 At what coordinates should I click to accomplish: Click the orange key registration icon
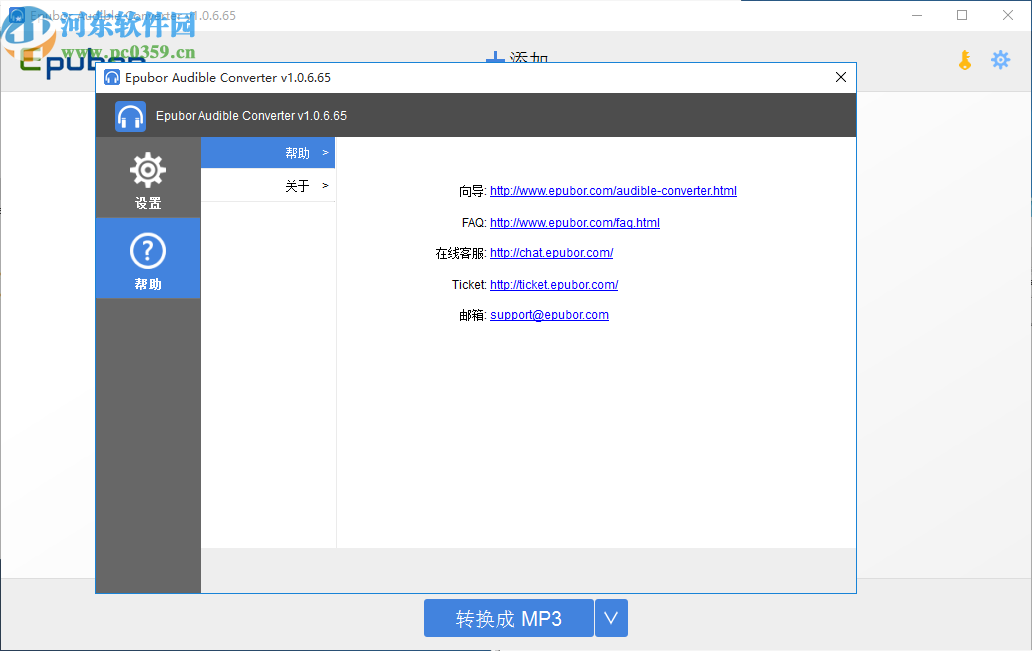[x=965, y=60]
